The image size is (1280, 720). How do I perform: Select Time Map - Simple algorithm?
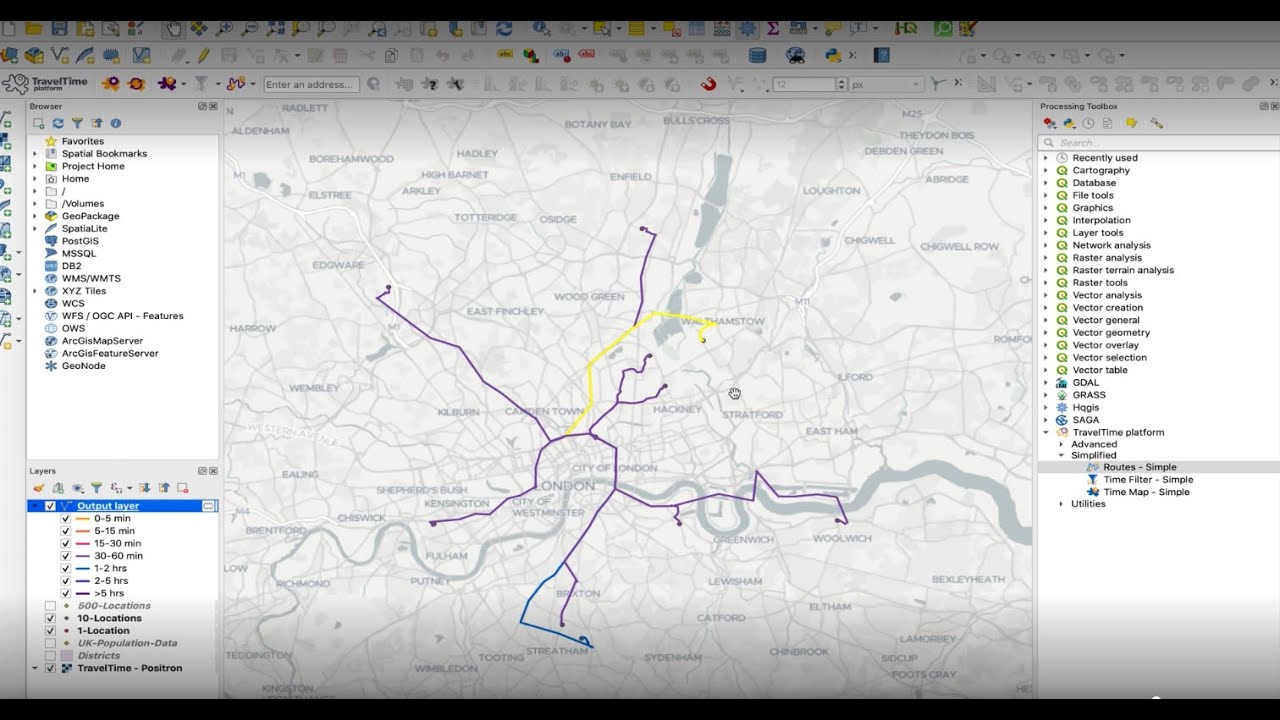click(1146, 492)
